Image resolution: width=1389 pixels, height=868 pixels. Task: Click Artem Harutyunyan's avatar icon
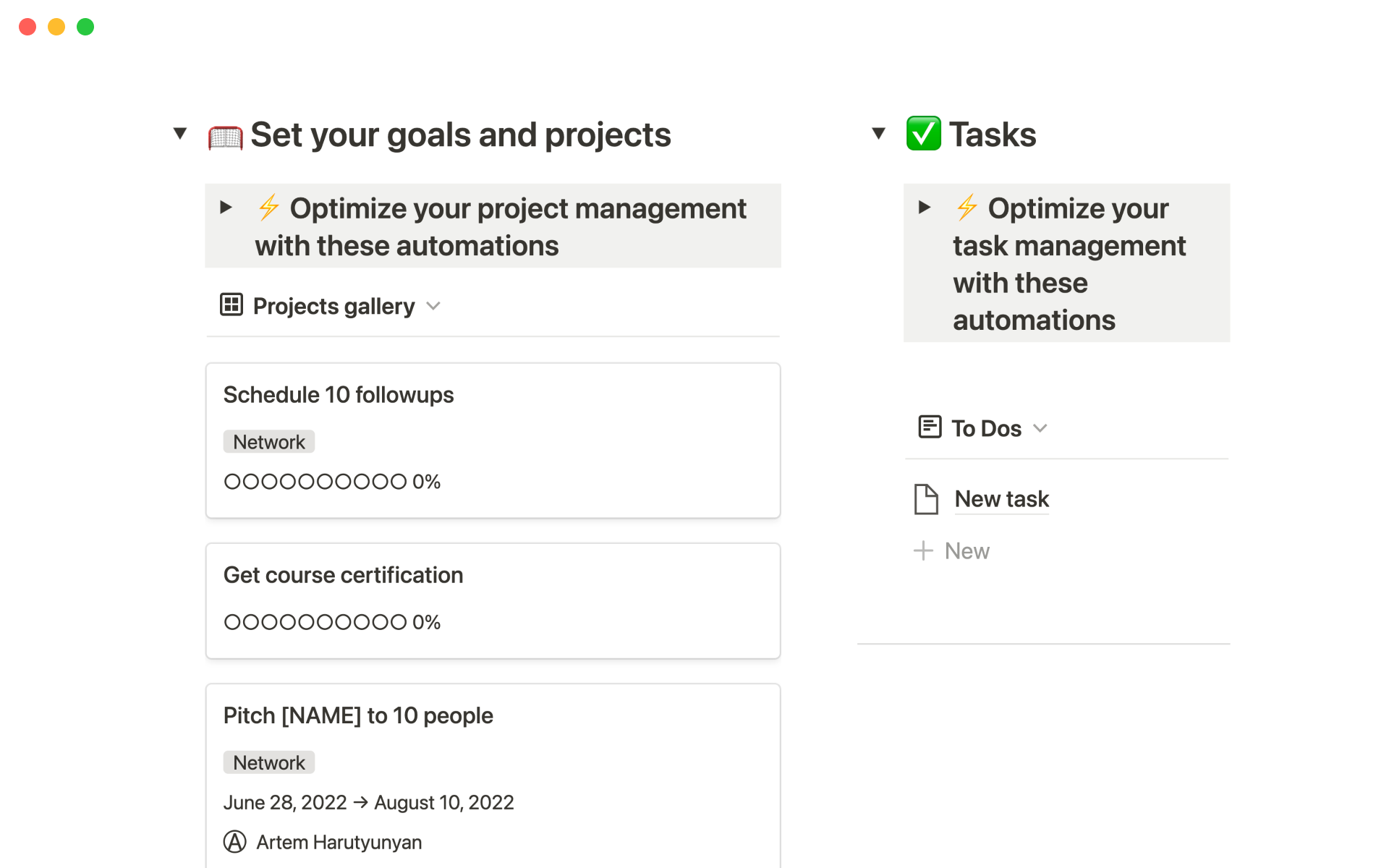click(x=234, y=842)
